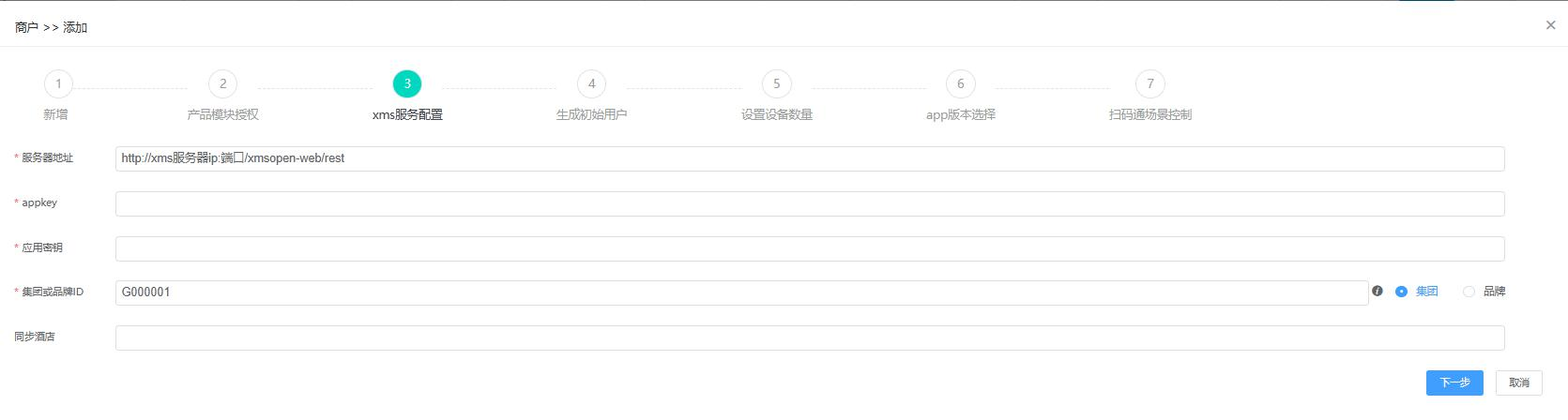Click the info icon beside 集团或品牌ID field
1568x420 pixels.
click(x=1378, y=292)
